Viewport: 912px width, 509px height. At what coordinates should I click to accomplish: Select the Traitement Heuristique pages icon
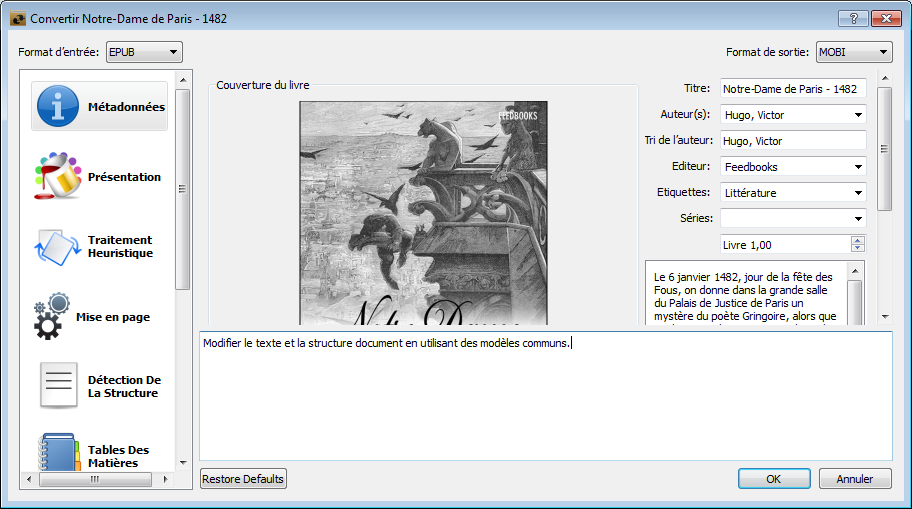click(58, 247)
